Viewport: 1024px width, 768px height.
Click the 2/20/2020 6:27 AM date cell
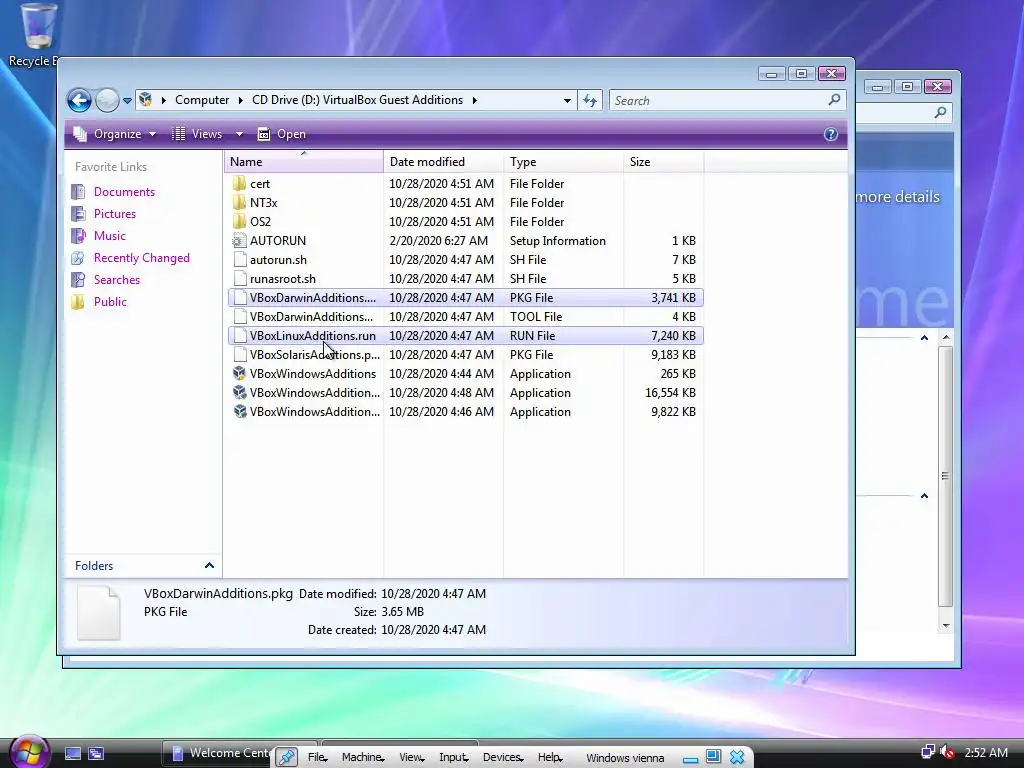[438, 241]
